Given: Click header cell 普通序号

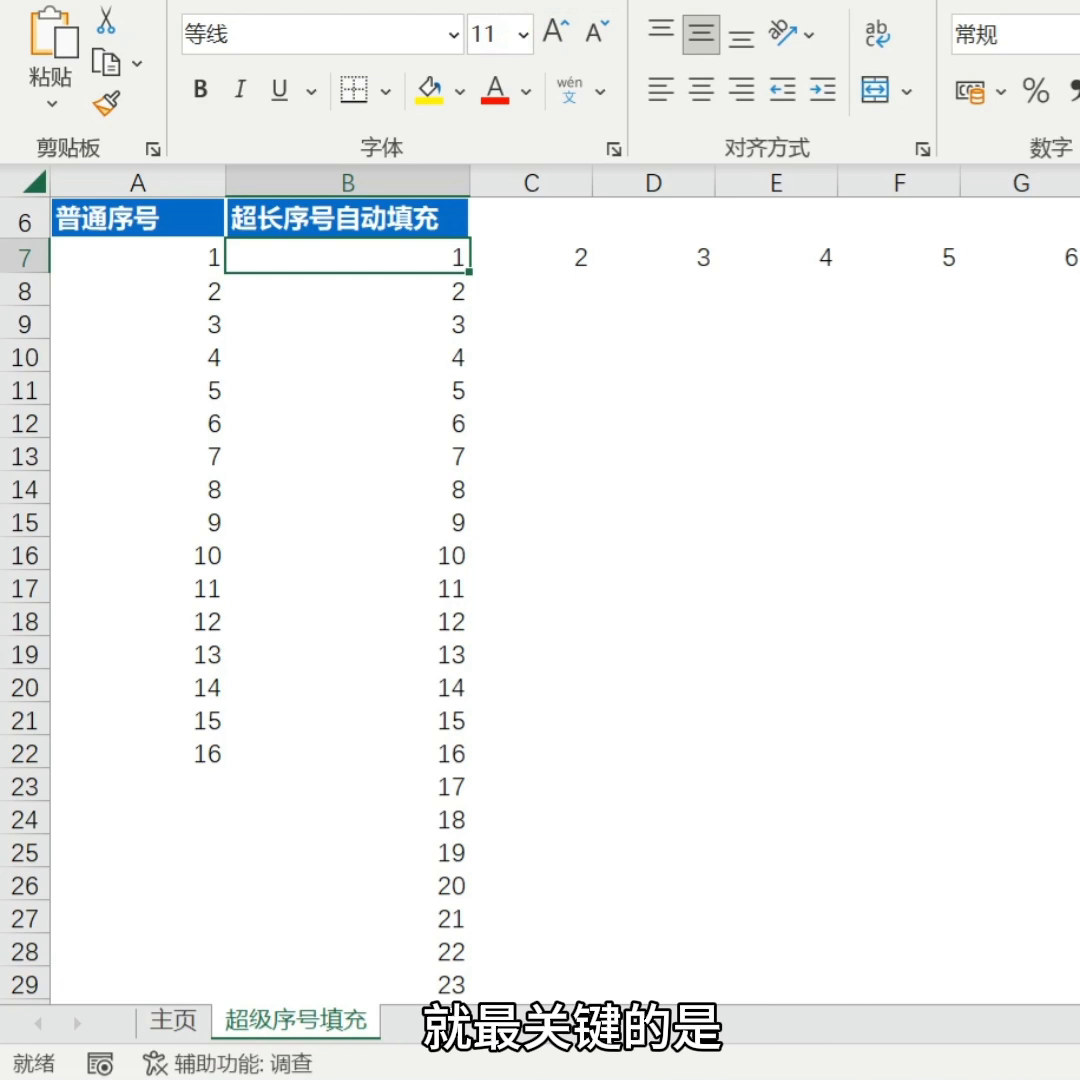Looking at the screenshot, I should tap(138, 218).
